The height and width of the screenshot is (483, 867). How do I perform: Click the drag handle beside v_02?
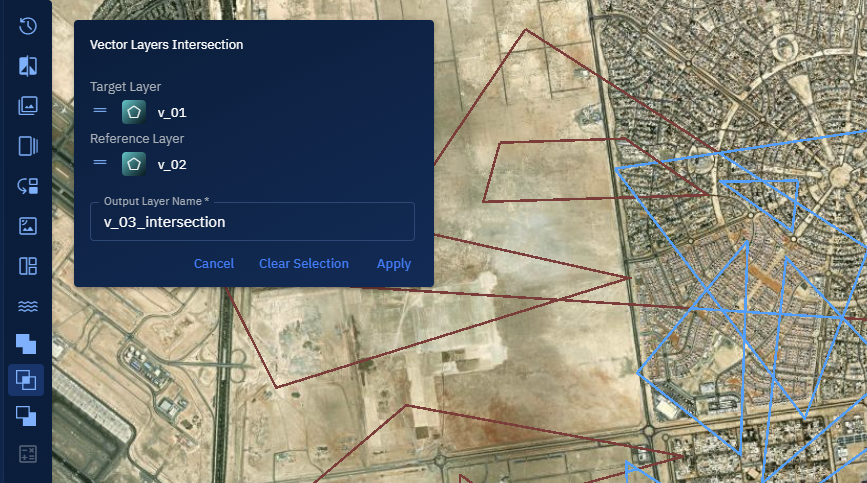coord(100,163)
